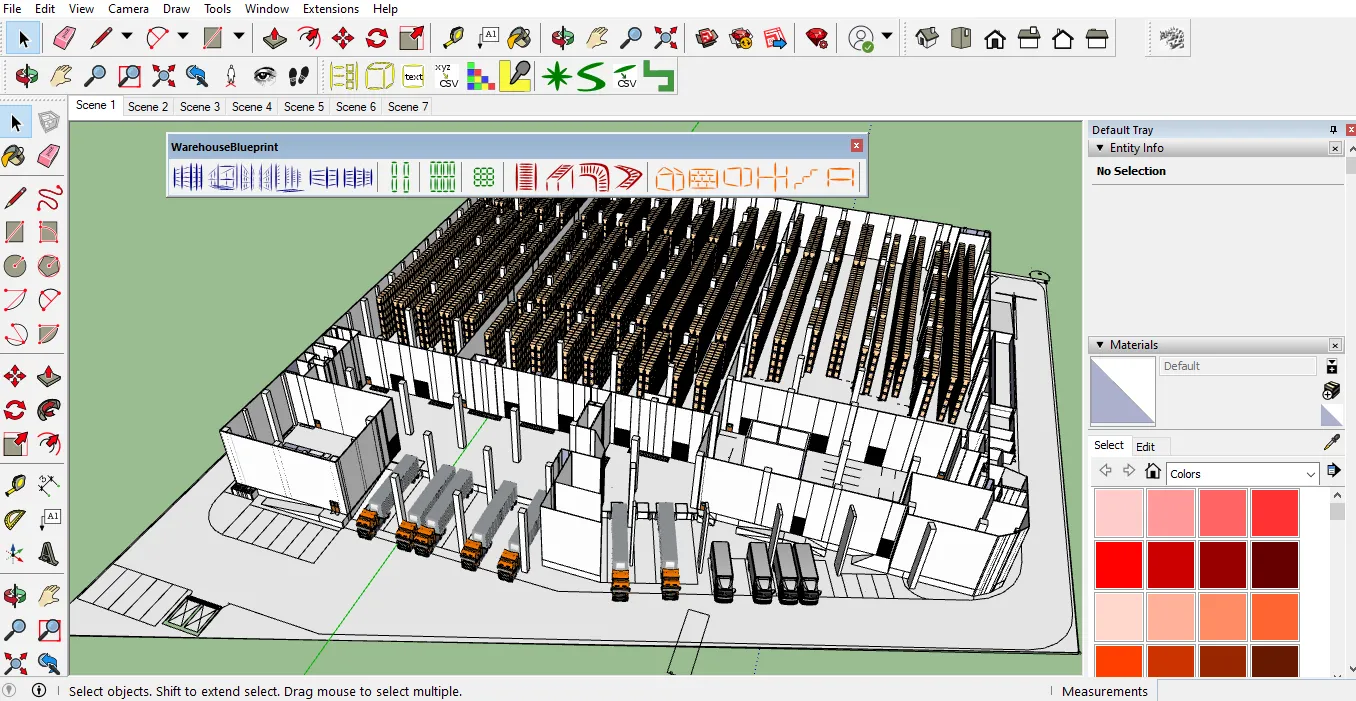1356x701 pixels.
Task: Collapse the Entity Info panel
Action: coord(1100,147)
